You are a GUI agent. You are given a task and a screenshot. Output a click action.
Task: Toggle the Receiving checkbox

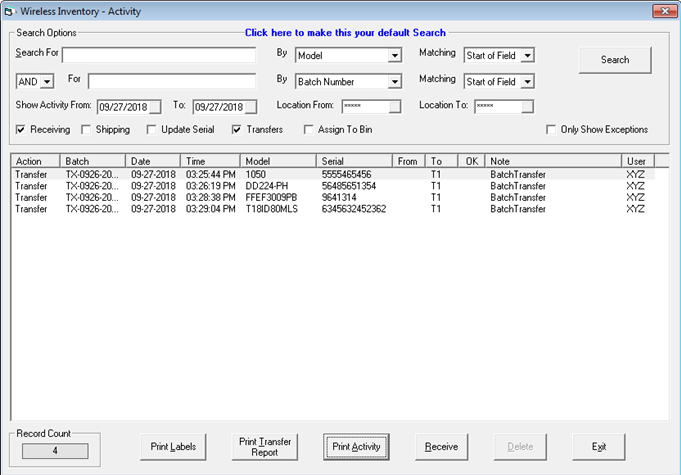(x=21, y=130)
